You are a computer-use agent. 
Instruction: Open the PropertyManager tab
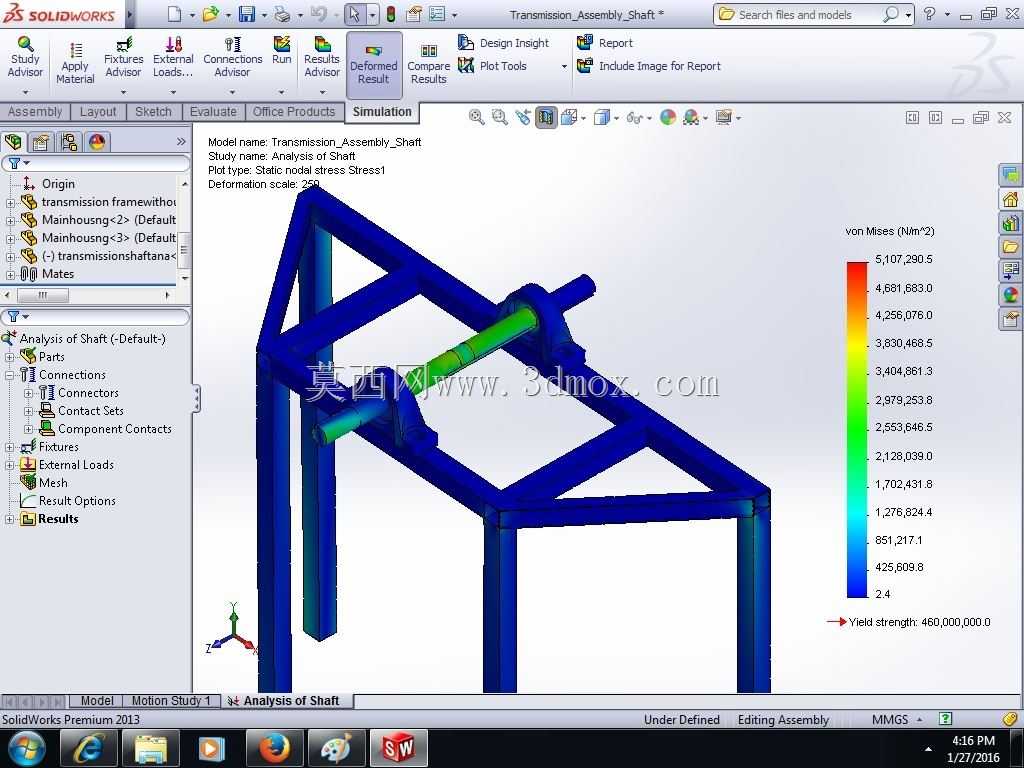point(41,142)
